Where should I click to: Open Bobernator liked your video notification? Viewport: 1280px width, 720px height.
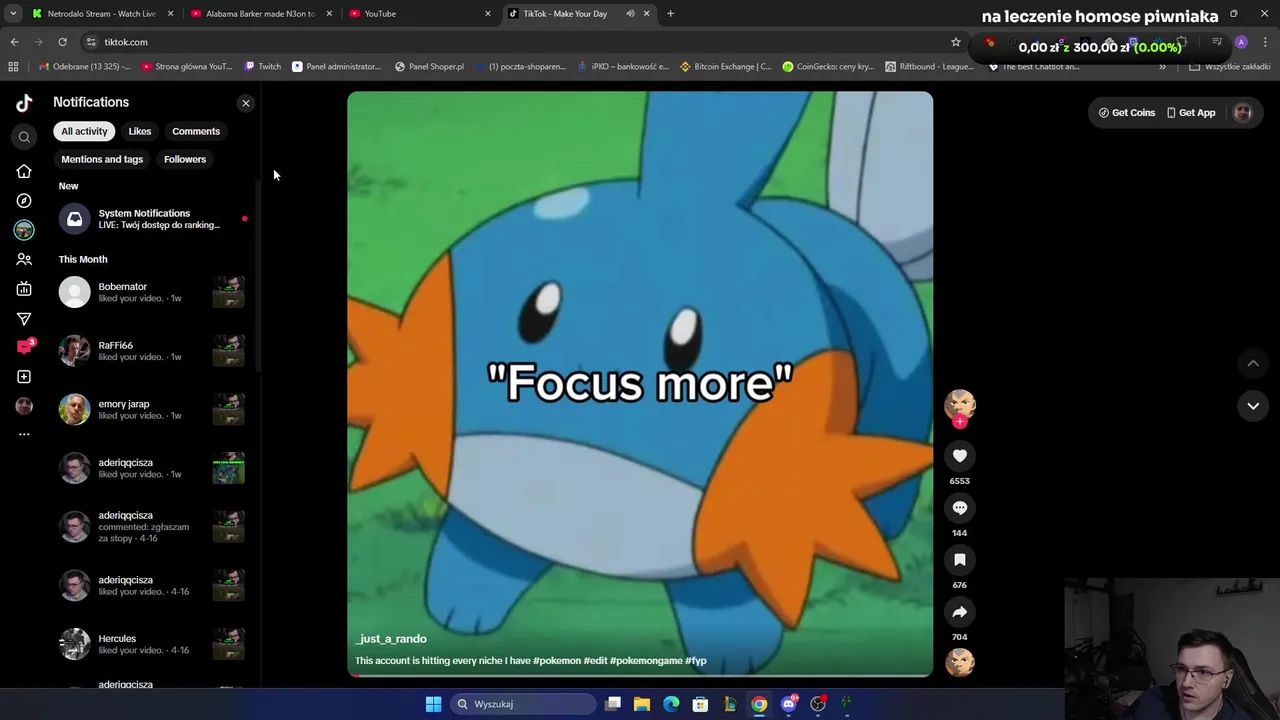point(152,292)
